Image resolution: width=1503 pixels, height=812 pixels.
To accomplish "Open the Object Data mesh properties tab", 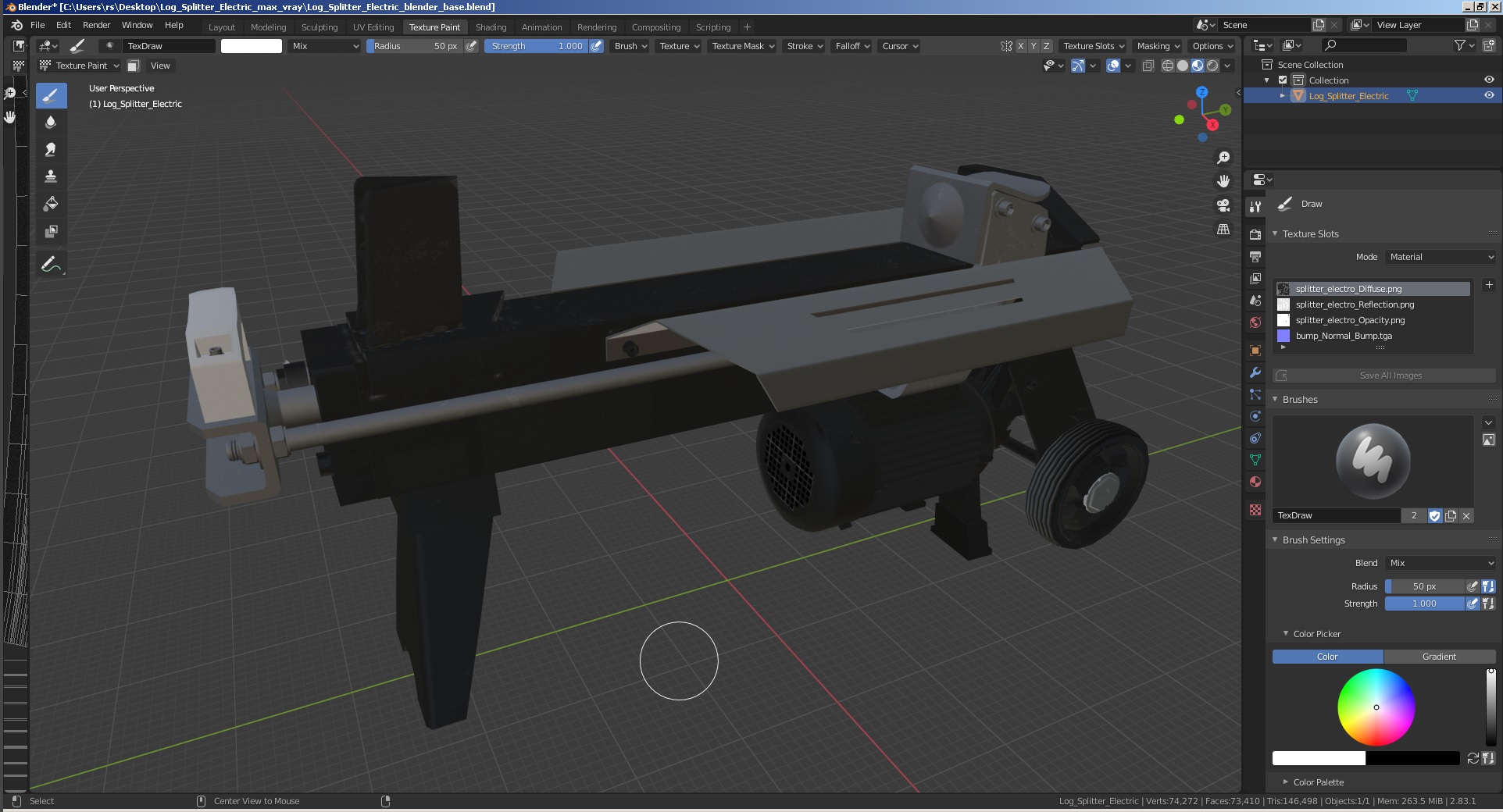I will pos(1255,460).
